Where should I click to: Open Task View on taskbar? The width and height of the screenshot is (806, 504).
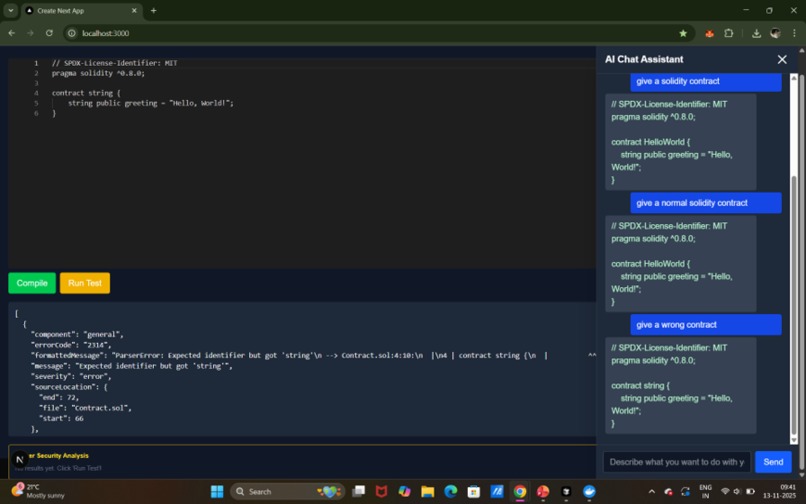pos(359,492)
